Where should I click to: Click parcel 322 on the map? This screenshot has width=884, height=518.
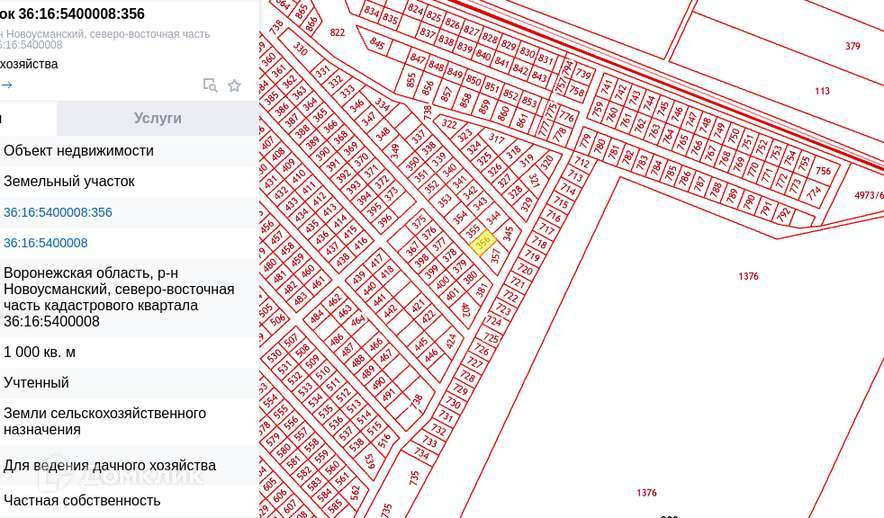[x=449, y=124]
